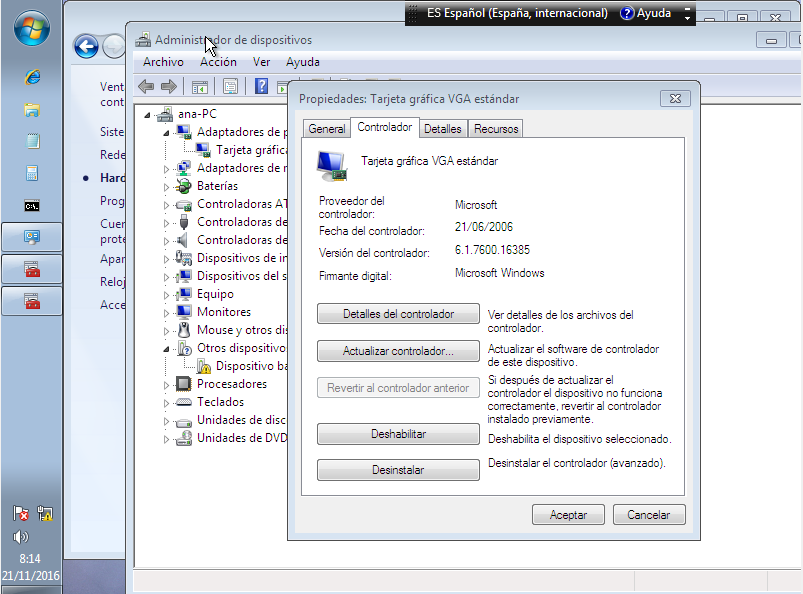Switch to the Recursos tab
The width and height of the screenshot is (803, 594).
pyautogui.click(x=496, y=129)
